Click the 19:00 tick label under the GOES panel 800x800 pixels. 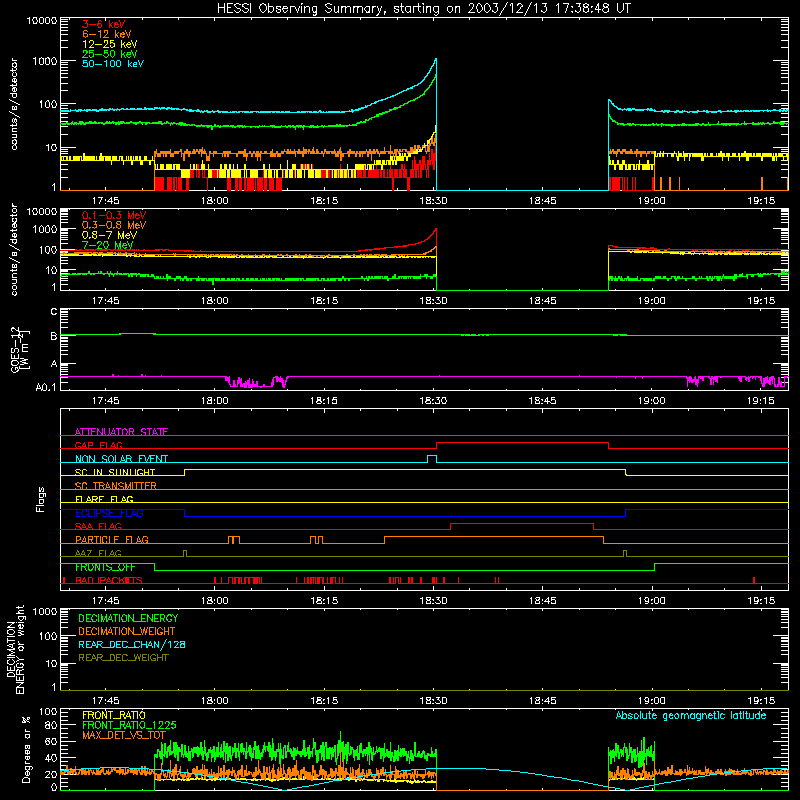[x=652, y=401]
